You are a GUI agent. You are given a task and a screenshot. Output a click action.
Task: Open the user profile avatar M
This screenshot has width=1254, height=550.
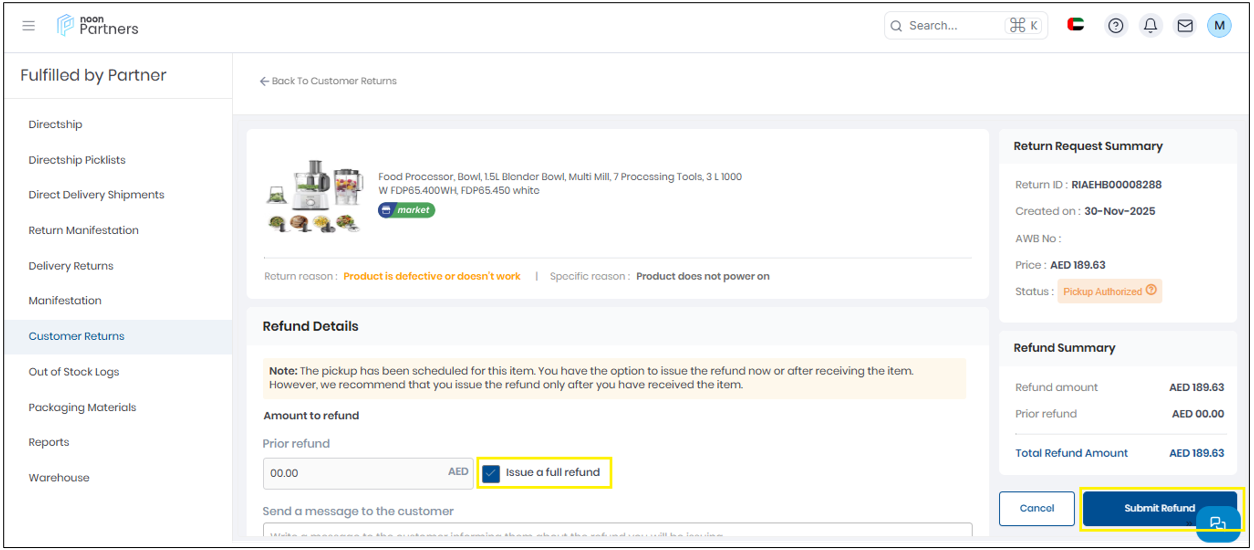point(1219,26)
